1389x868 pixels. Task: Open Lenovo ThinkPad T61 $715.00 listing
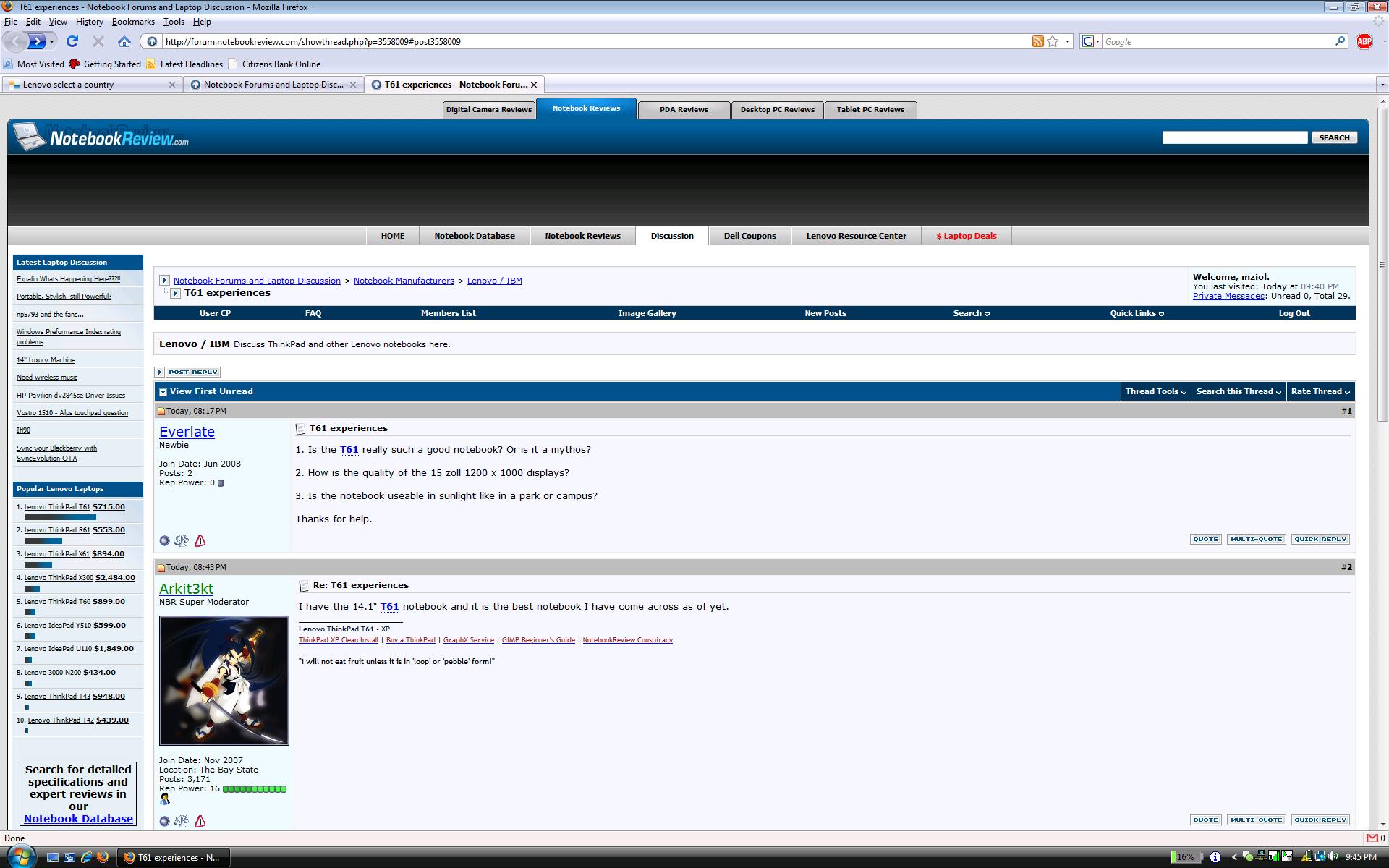click(x=75, y=507)
